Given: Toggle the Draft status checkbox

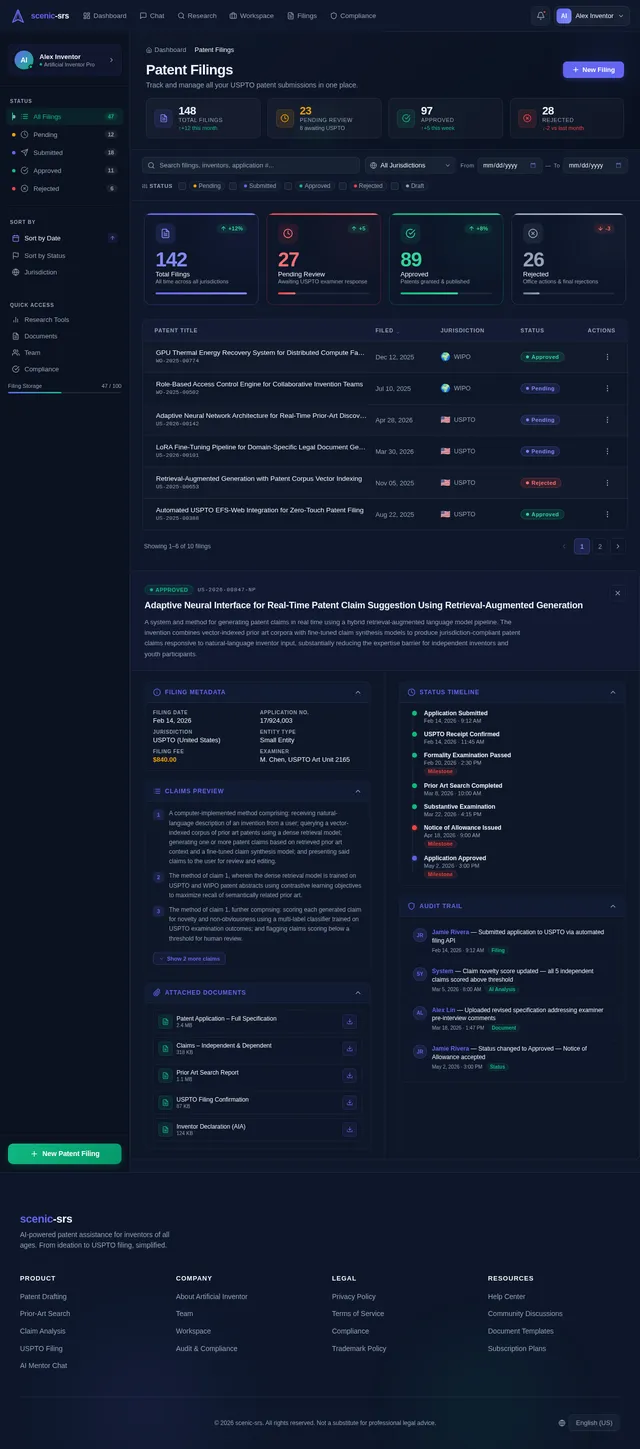Looking at the screenshot, I should (394, 186).
